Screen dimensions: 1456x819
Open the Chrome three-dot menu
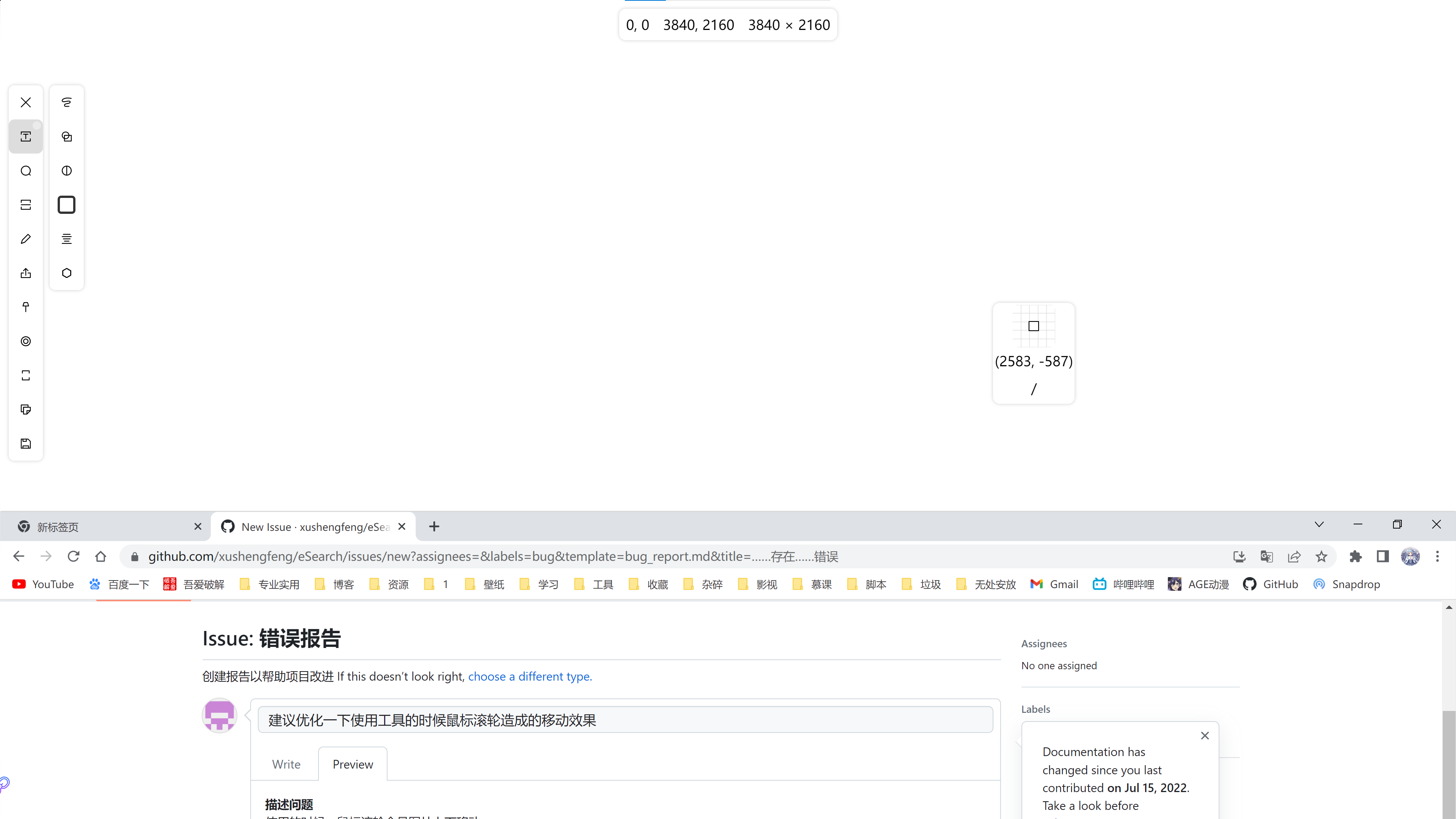coord(1438,556)
